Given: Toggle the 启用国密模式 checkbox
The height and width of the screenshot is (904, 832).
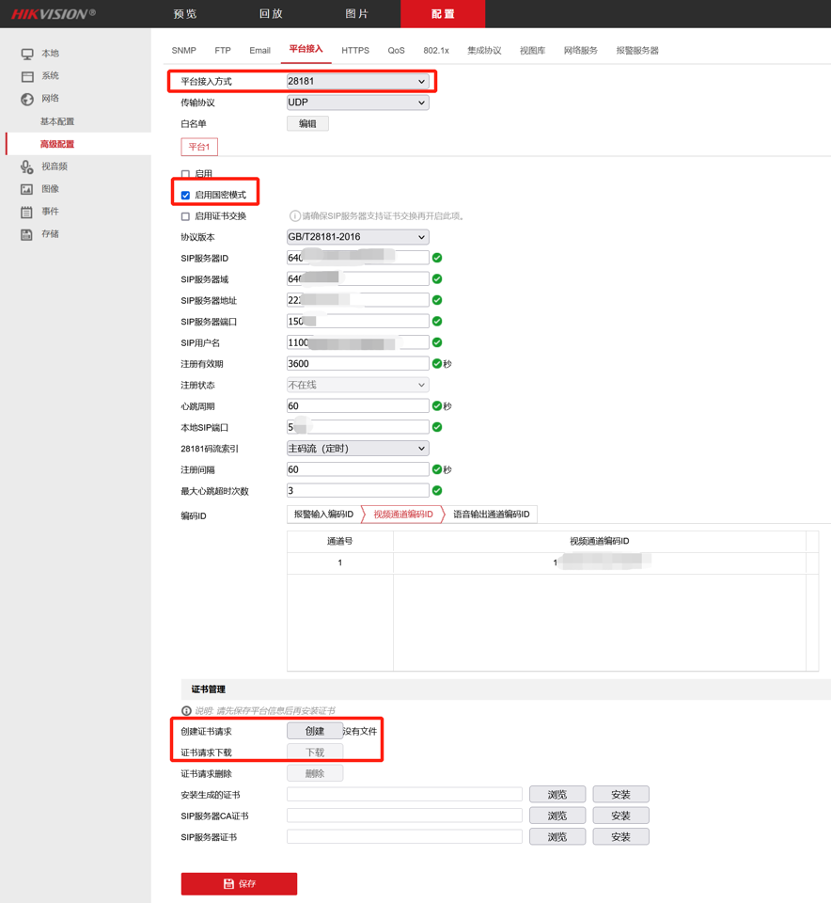Looking at the screenshot, I should 186,195.
